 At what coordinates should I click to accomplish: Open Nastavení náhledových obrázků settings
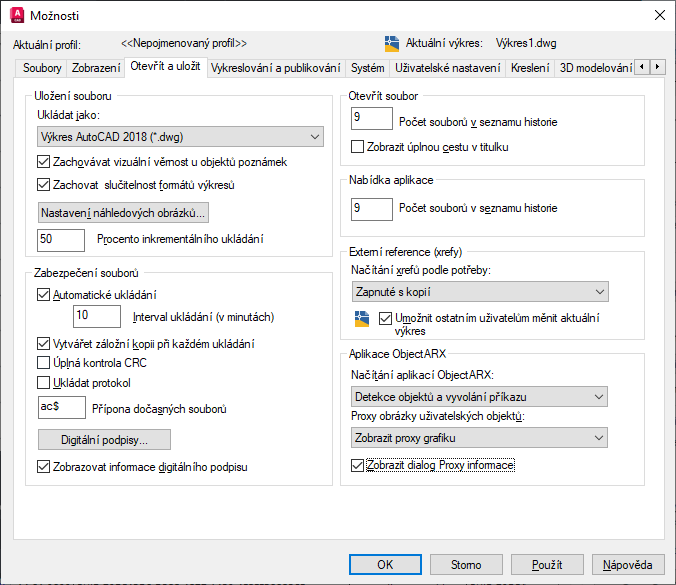pyautogui.click(x=123, y=213)
